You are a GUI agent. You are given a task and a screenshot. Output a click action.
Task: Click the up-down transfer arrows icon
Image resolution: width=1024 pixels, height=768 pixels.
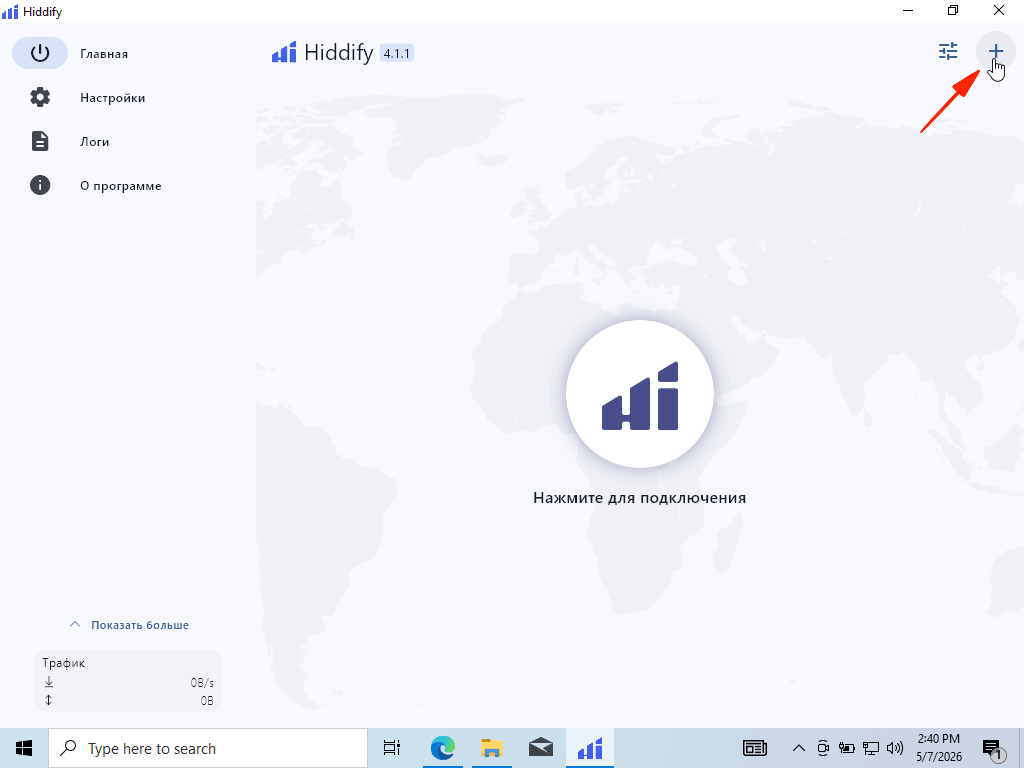pyautogui.click(x=49, y=700)
